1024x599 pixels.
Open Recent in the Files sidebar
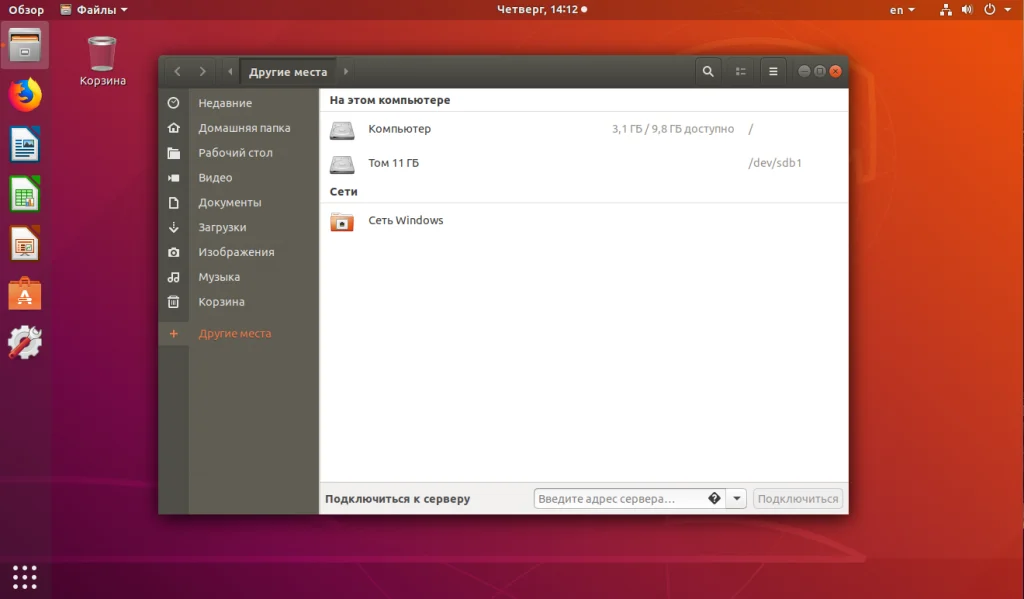pos(238,103)
